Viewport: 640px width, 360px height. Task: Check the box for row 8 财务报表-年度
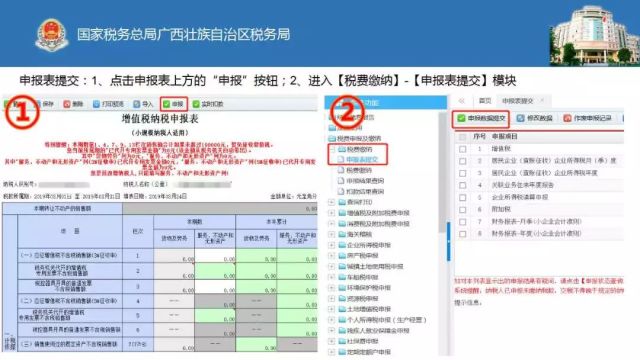point(462,234)
